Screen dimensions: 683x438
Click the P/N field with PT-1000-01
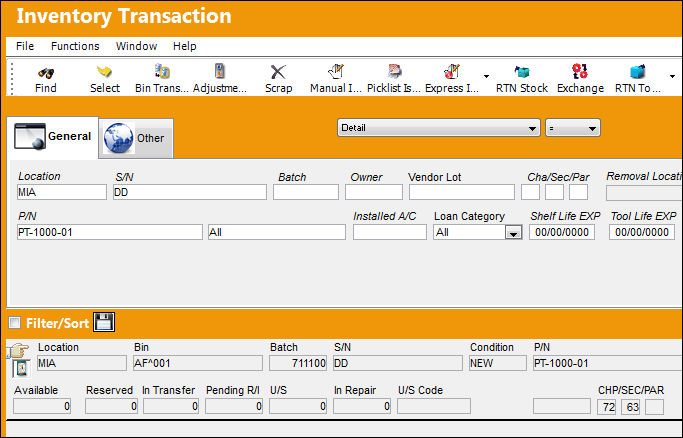click(x=110, y=232)
